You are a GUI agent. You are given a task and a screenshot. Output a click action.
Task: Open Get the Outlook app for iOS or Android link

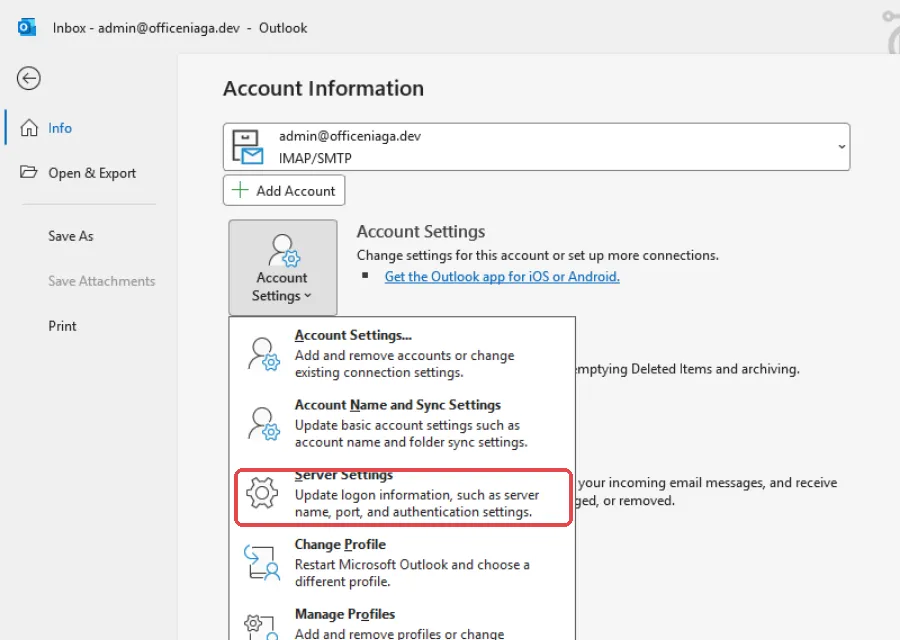pos(502,277)
